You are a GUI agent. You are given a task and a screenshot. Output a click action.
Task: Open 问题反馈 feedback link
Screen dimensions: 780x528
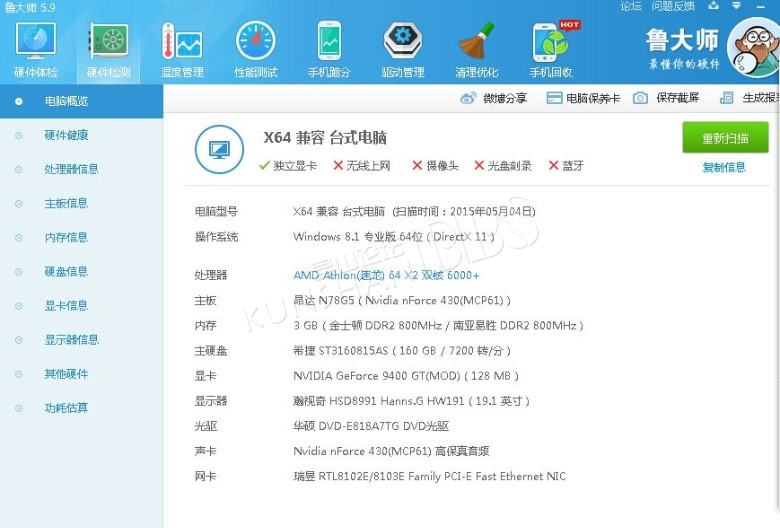click(x=673, y=6)
